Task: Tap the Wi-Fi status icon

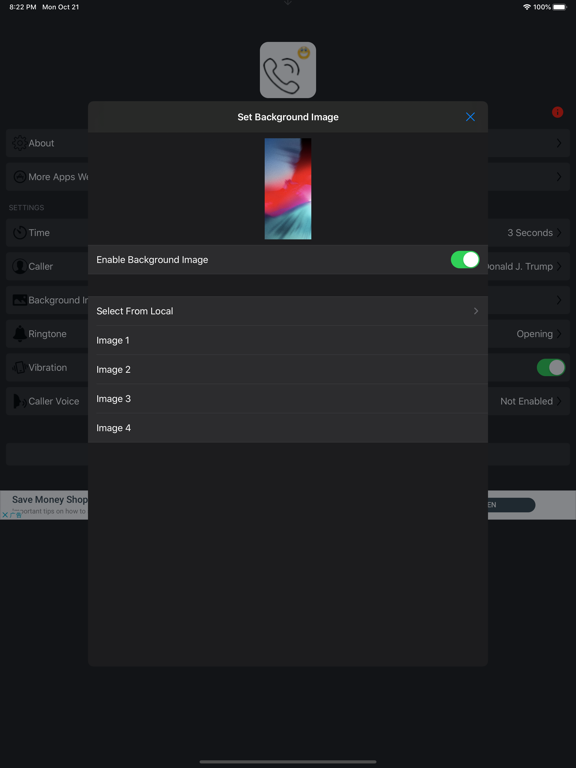Action: (527, 7)
